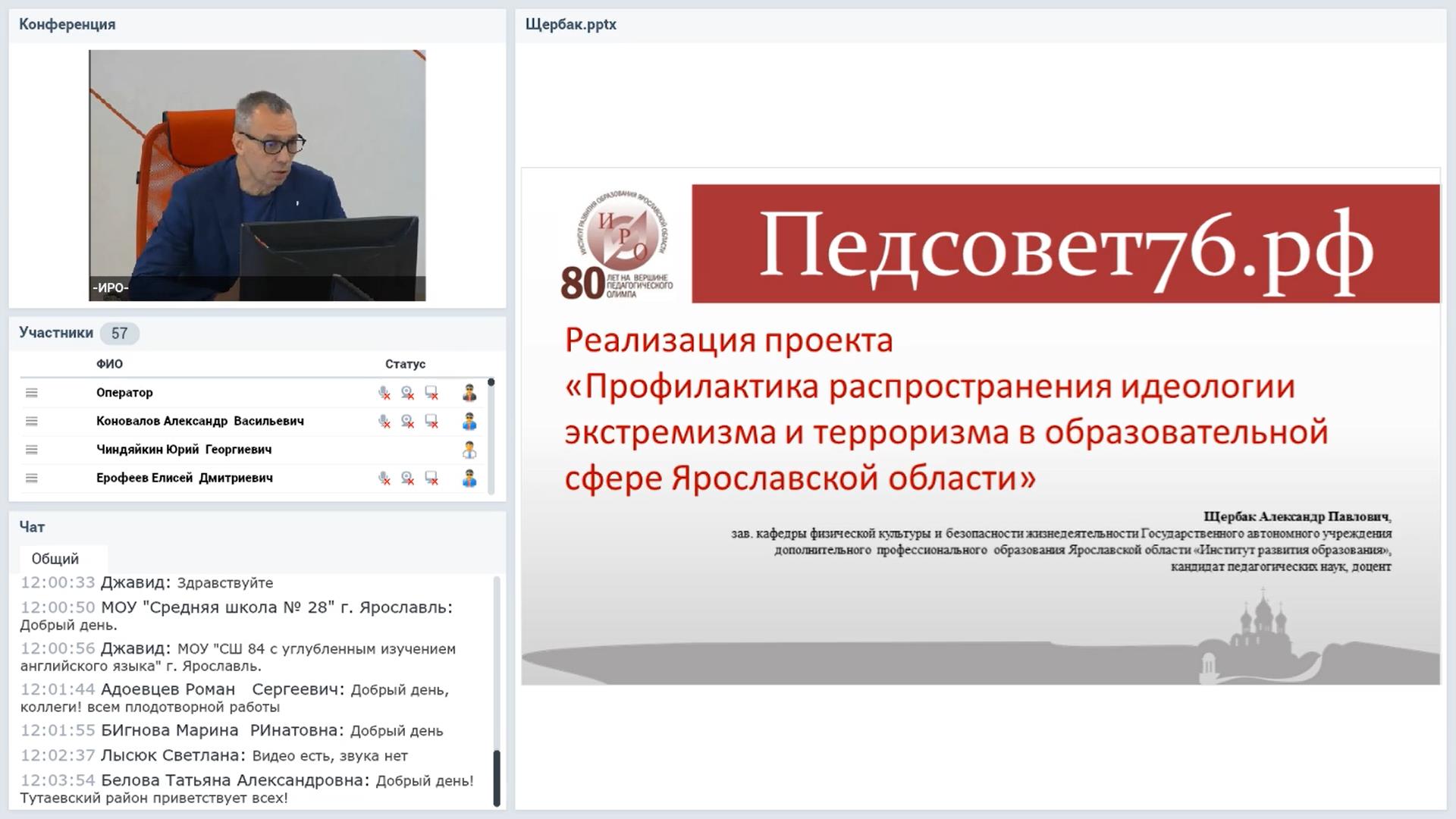Image resolution: width=1456 pixels, height=819 pixels.
Task: Open the row menu handle for Коновалов Александр Васильевич
Action: 31,421
